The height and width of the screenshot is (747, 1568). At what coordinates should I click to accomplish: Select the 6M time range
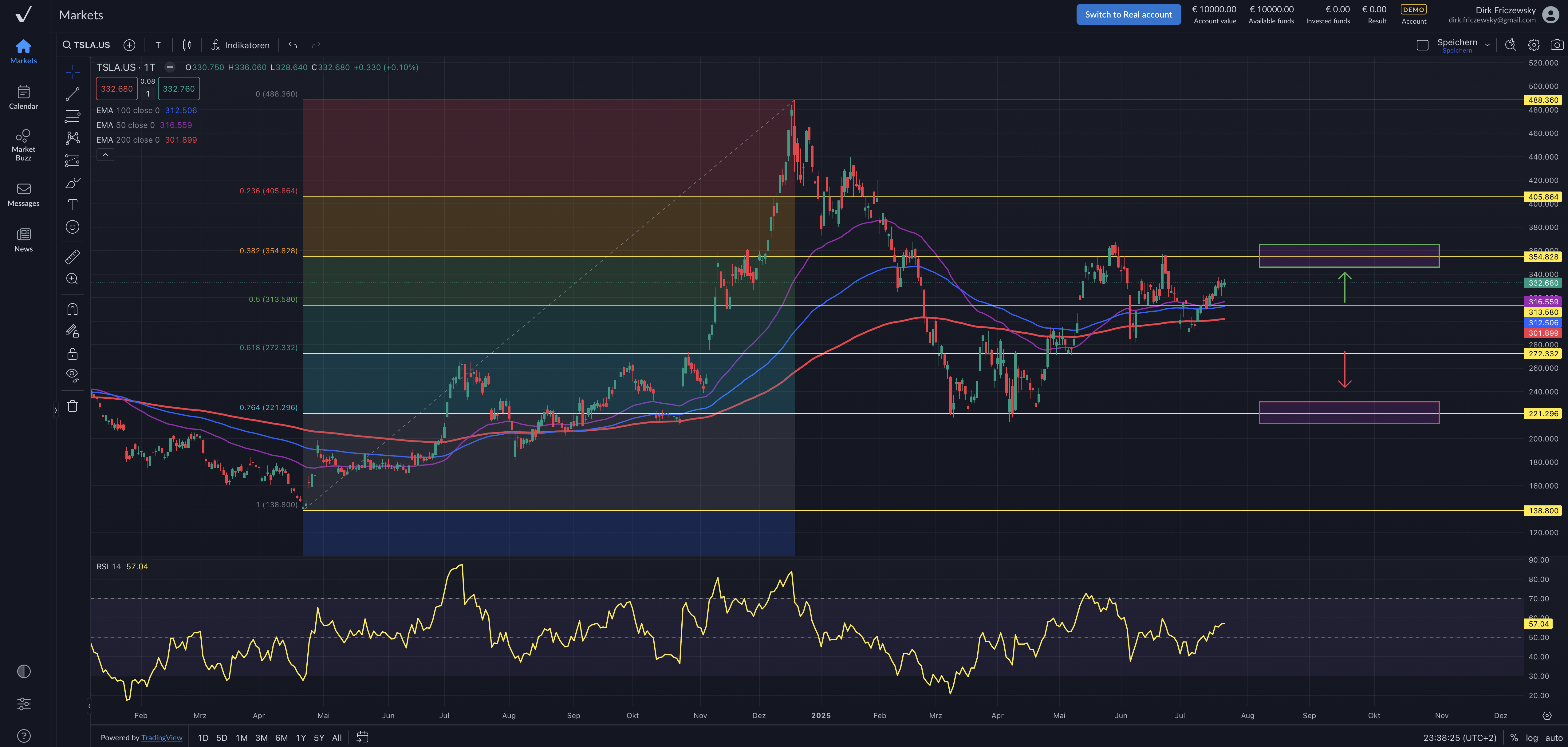[x=281, y=737]
